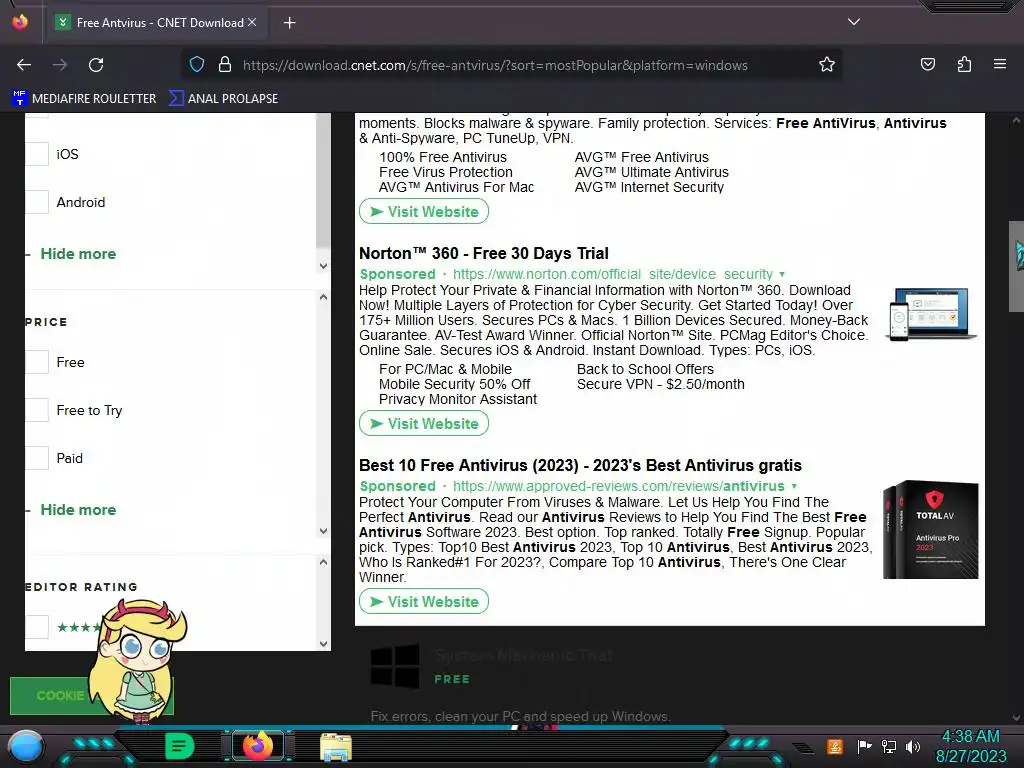
Task: Bookmark this page with the star
Action: click(827, 65)
